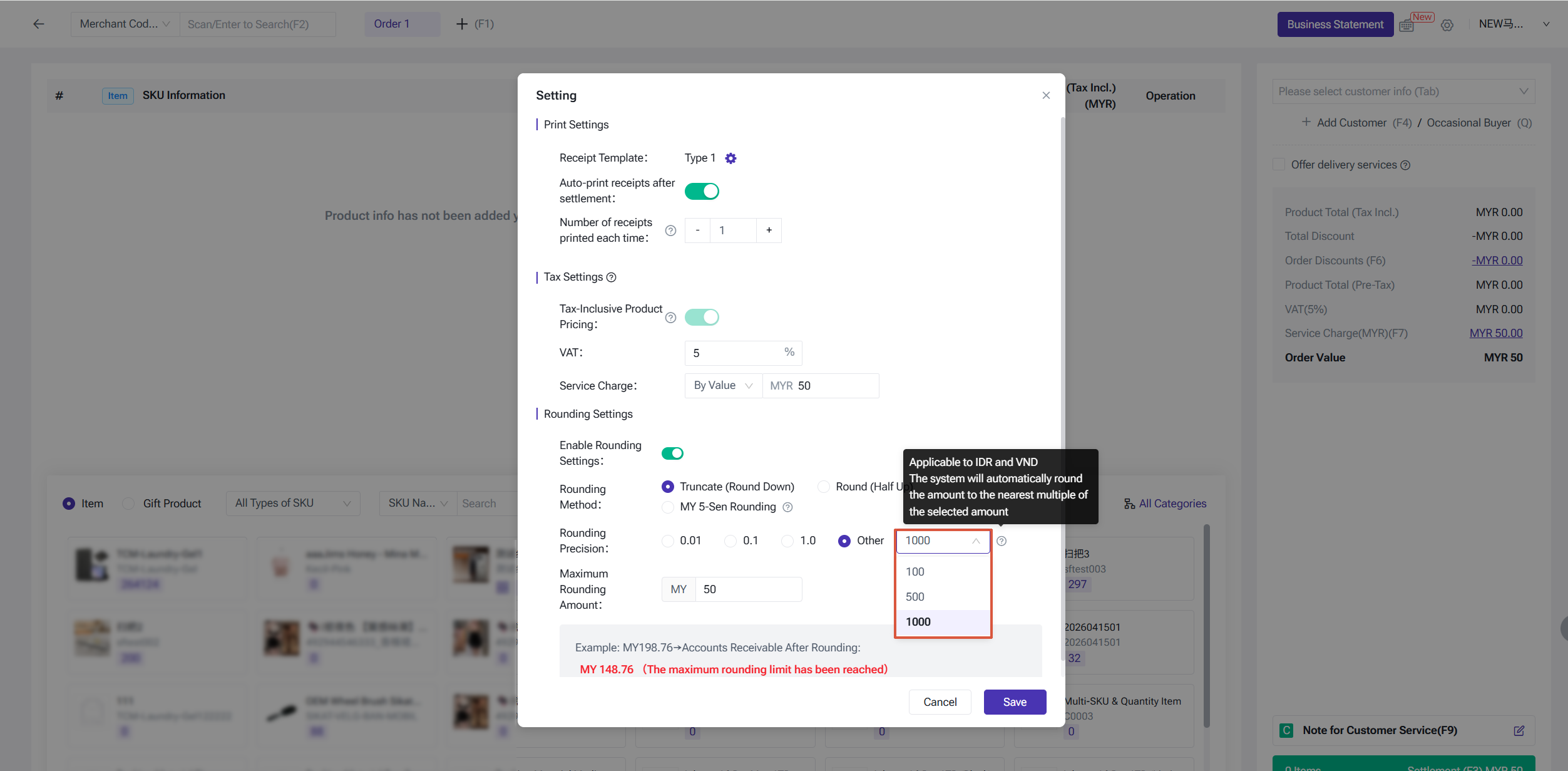Click help icon next to Tax Settings
This screenshot has width=1568, height=771.
point(612,277)
